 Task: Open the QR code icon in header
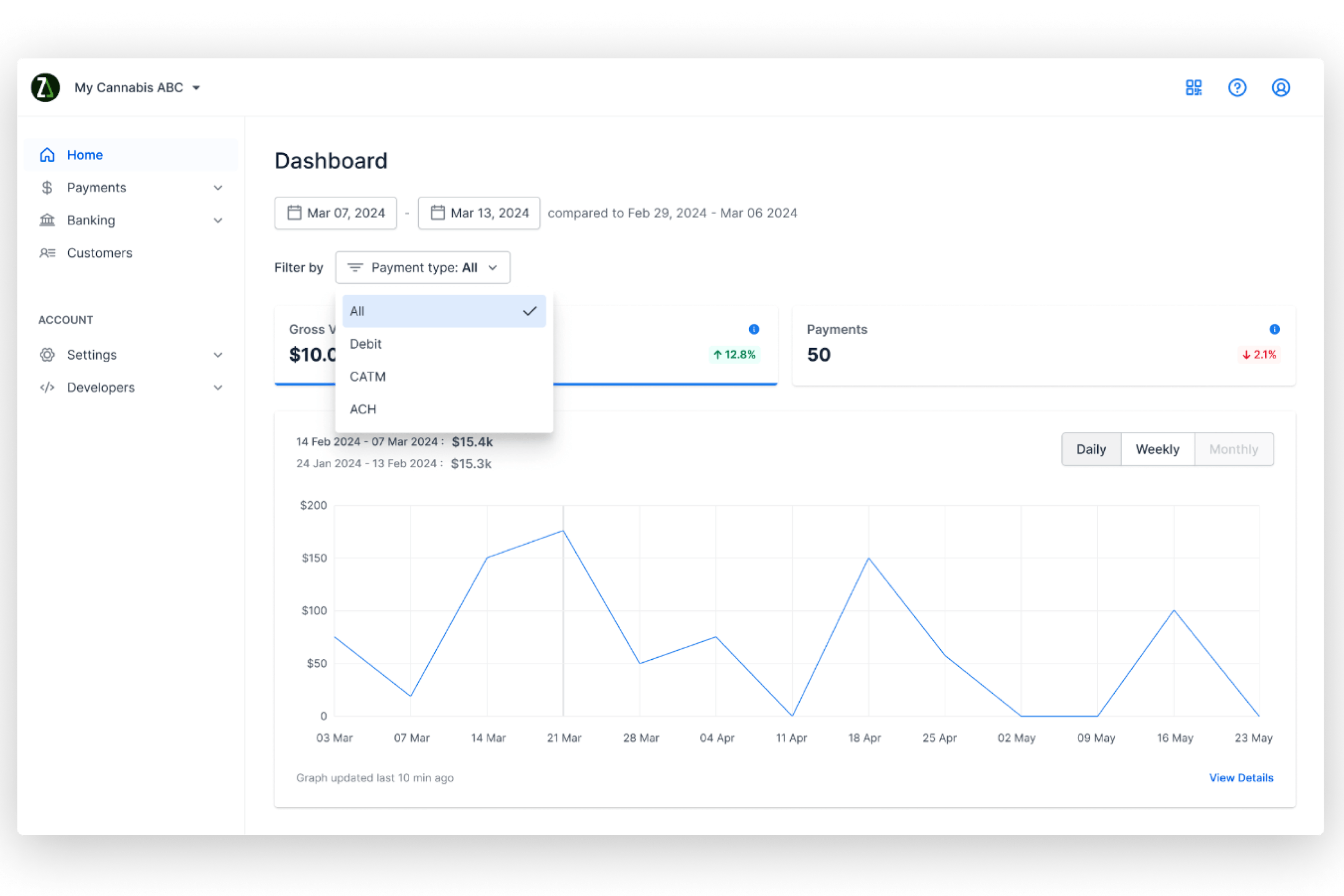point(1193,87)
